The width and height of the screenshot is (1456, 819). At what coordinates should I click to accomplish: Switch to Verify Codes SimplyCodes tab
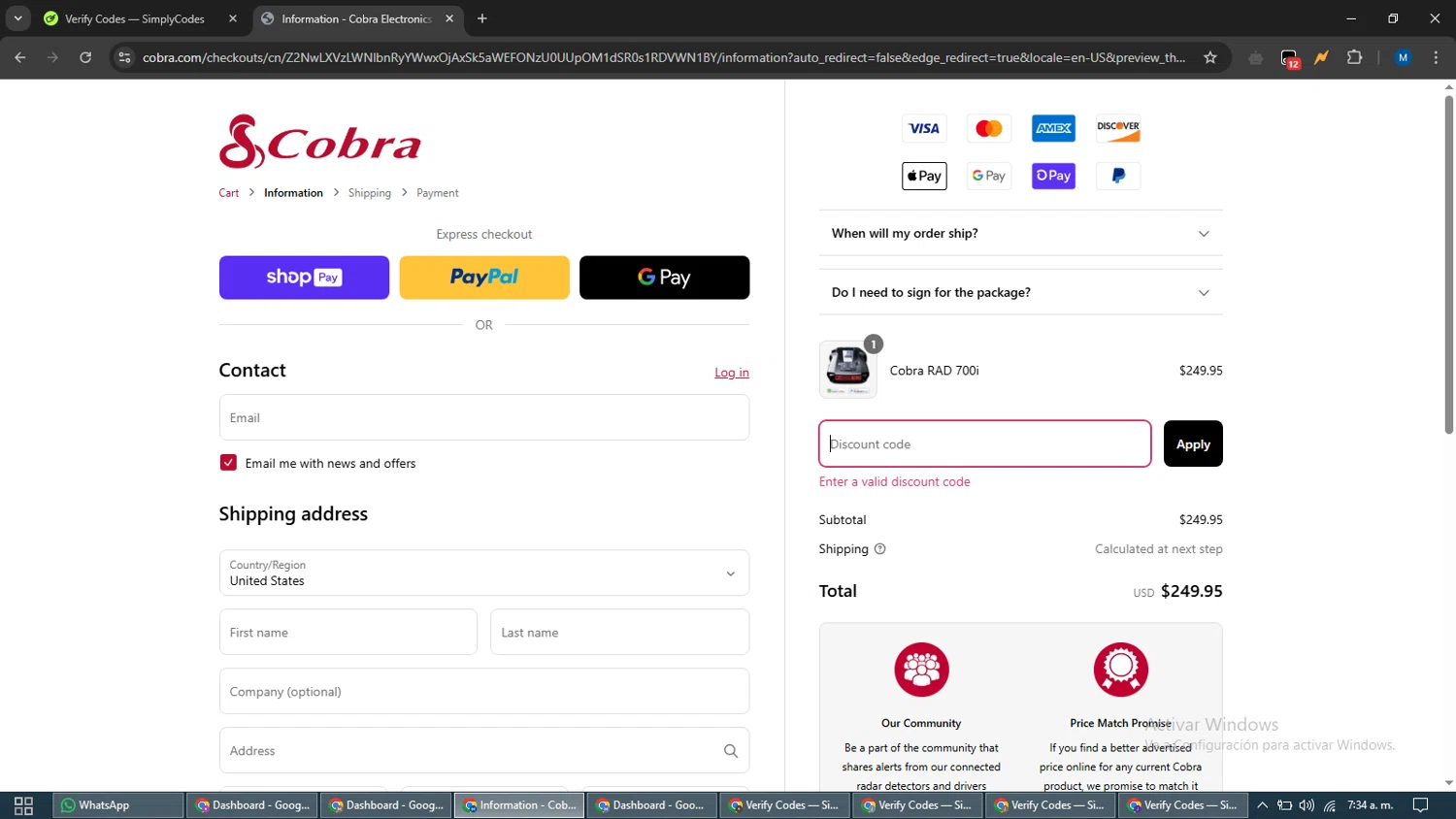(141, 18)
